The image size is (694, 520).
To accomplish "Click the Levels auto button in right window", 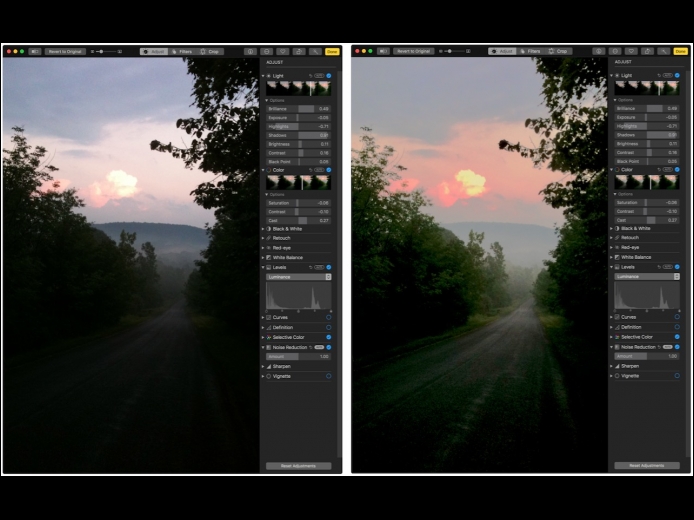I will tap(667, 267).
